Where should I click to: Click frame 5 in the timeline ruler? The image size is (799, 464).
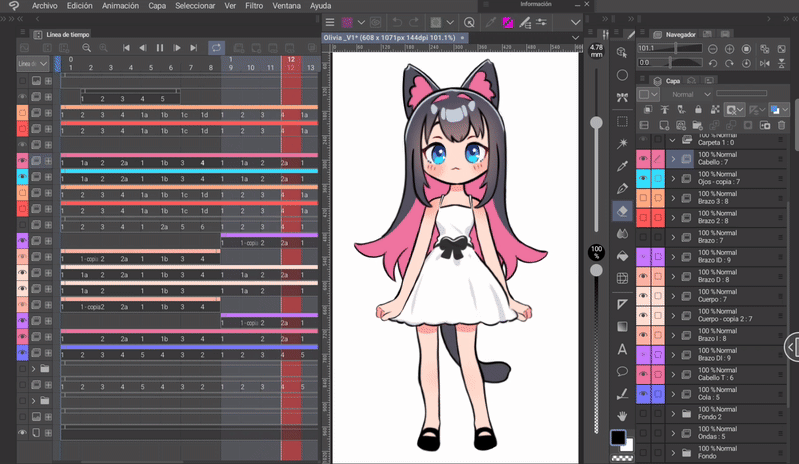(151, 67)
